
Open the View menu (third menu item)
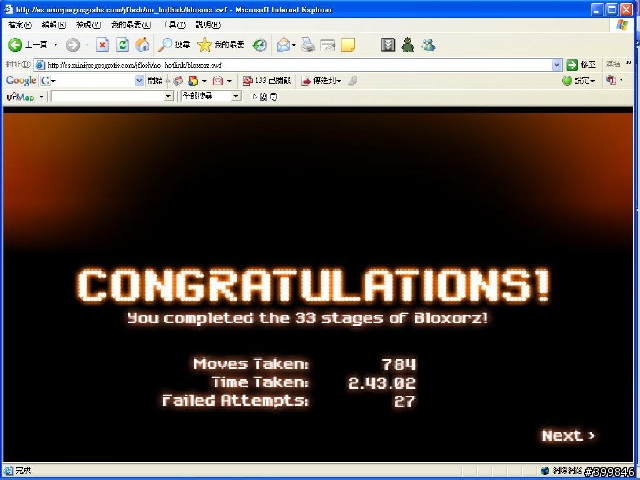(x=88, y=25)
